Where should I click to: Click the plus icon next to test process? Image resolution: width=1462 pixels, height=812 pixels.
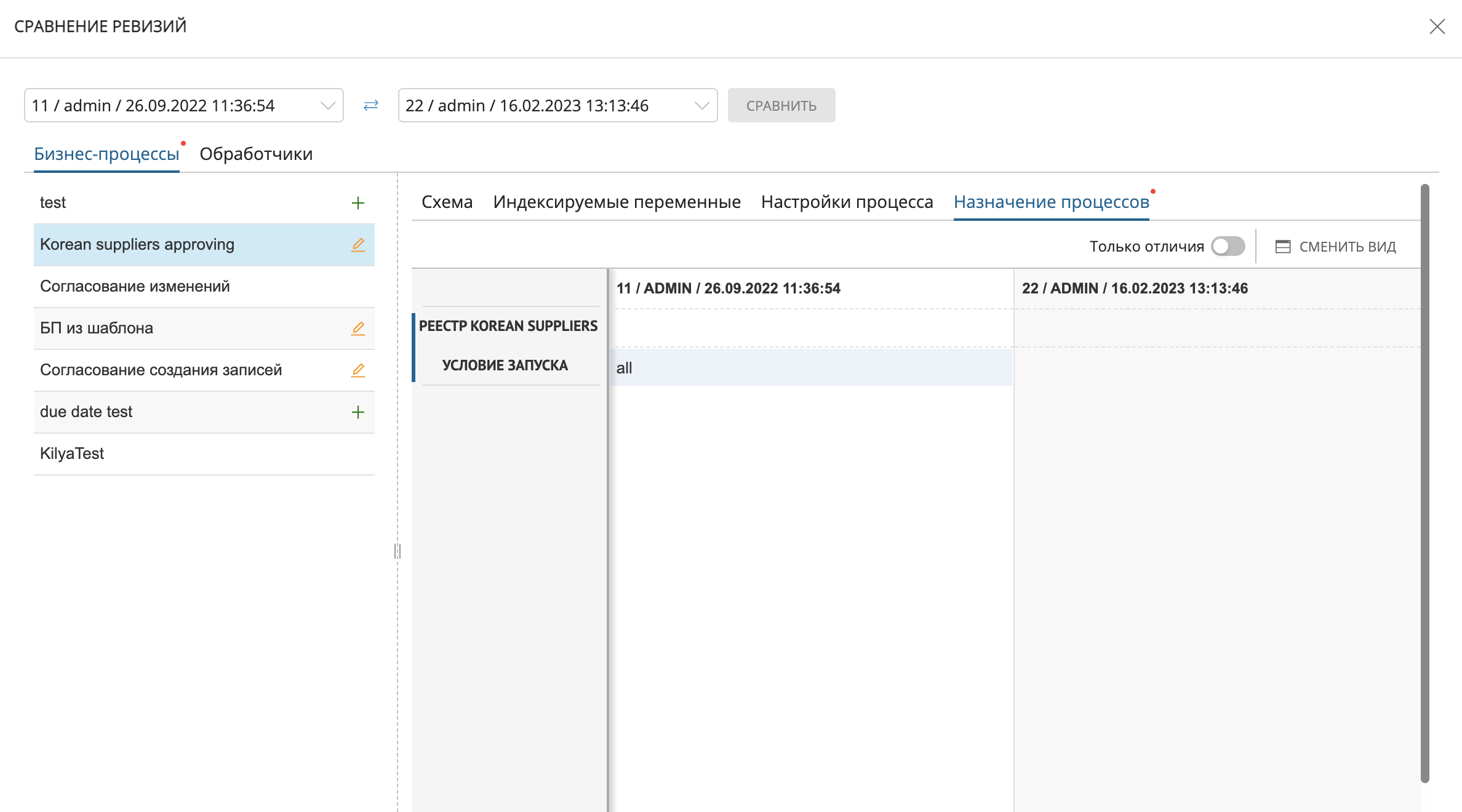pos(358,202)
